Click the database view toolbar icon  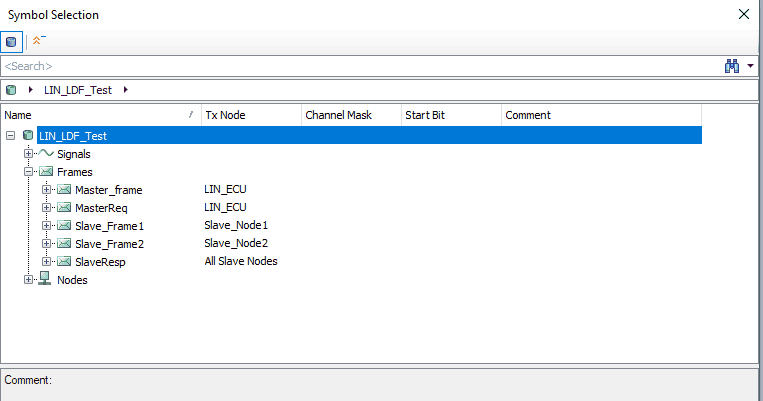point(11,42)
